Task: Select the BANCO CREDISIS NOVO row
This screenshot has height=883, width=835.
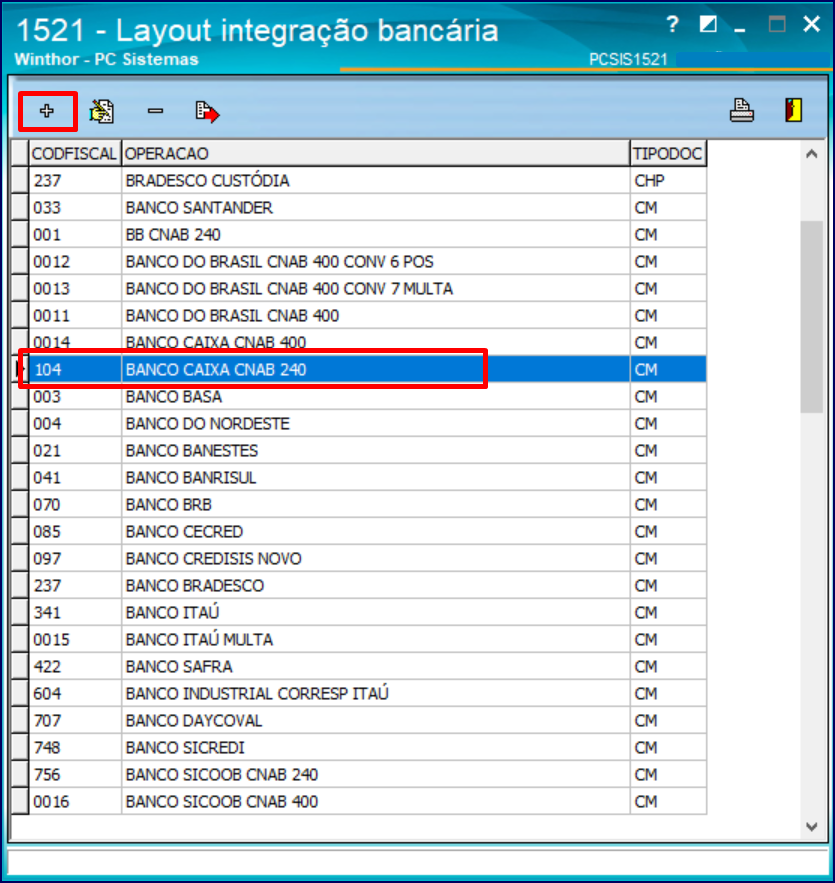Action: (367, 559)
